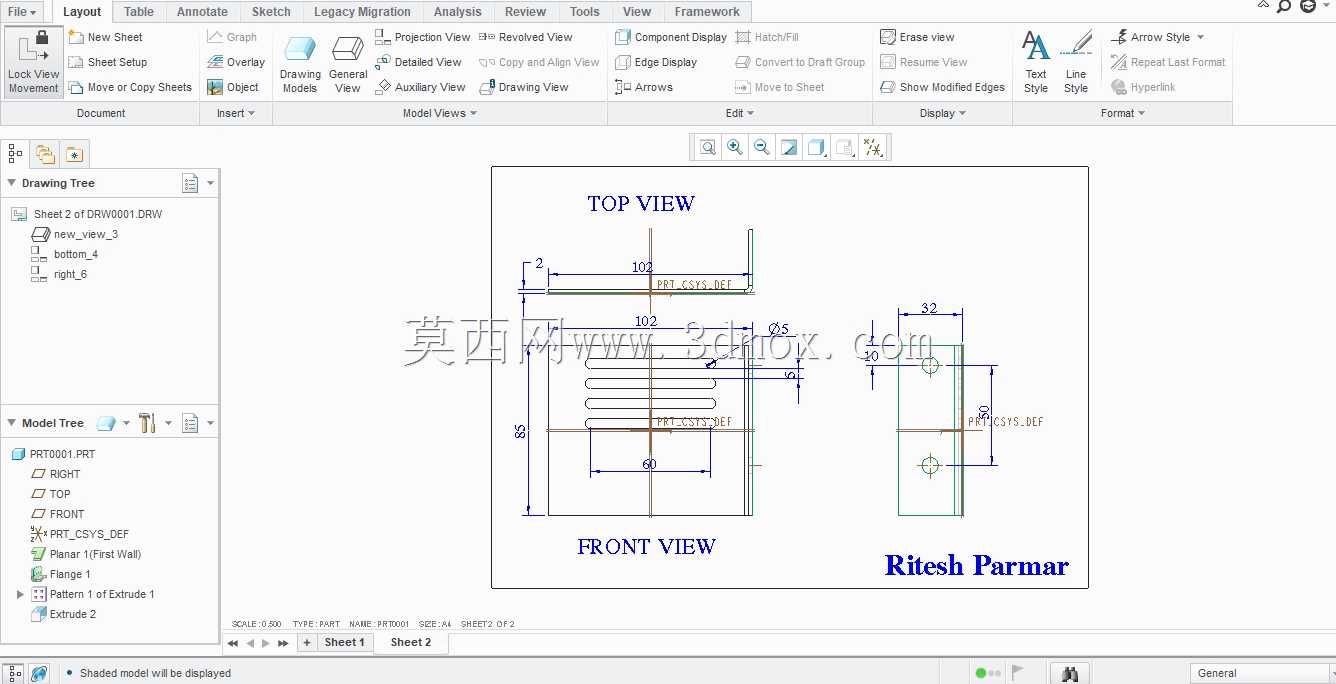Open the Arrow Style dropdown

coord(1158,37)
